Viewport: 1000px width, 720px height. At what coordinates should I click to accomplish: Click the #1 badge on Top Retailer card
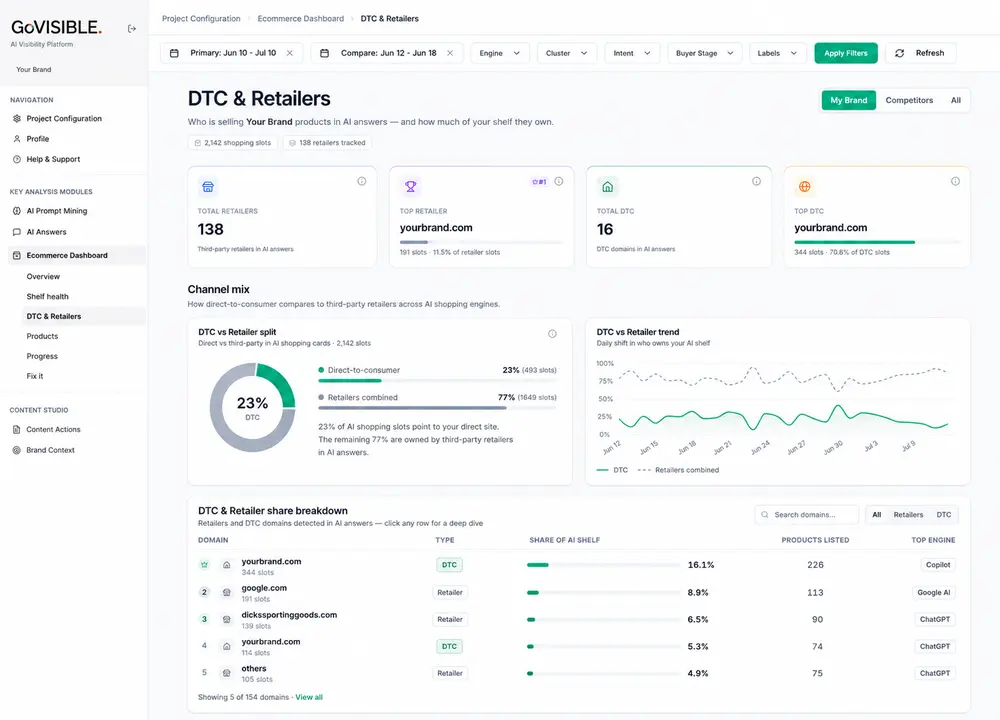pyautogui.click(x=540, y=182)
